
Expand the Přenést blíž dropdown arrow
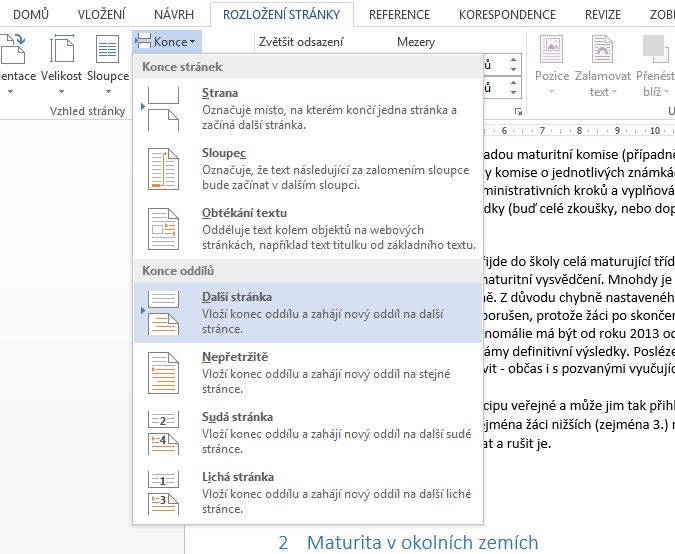[666, 92]
